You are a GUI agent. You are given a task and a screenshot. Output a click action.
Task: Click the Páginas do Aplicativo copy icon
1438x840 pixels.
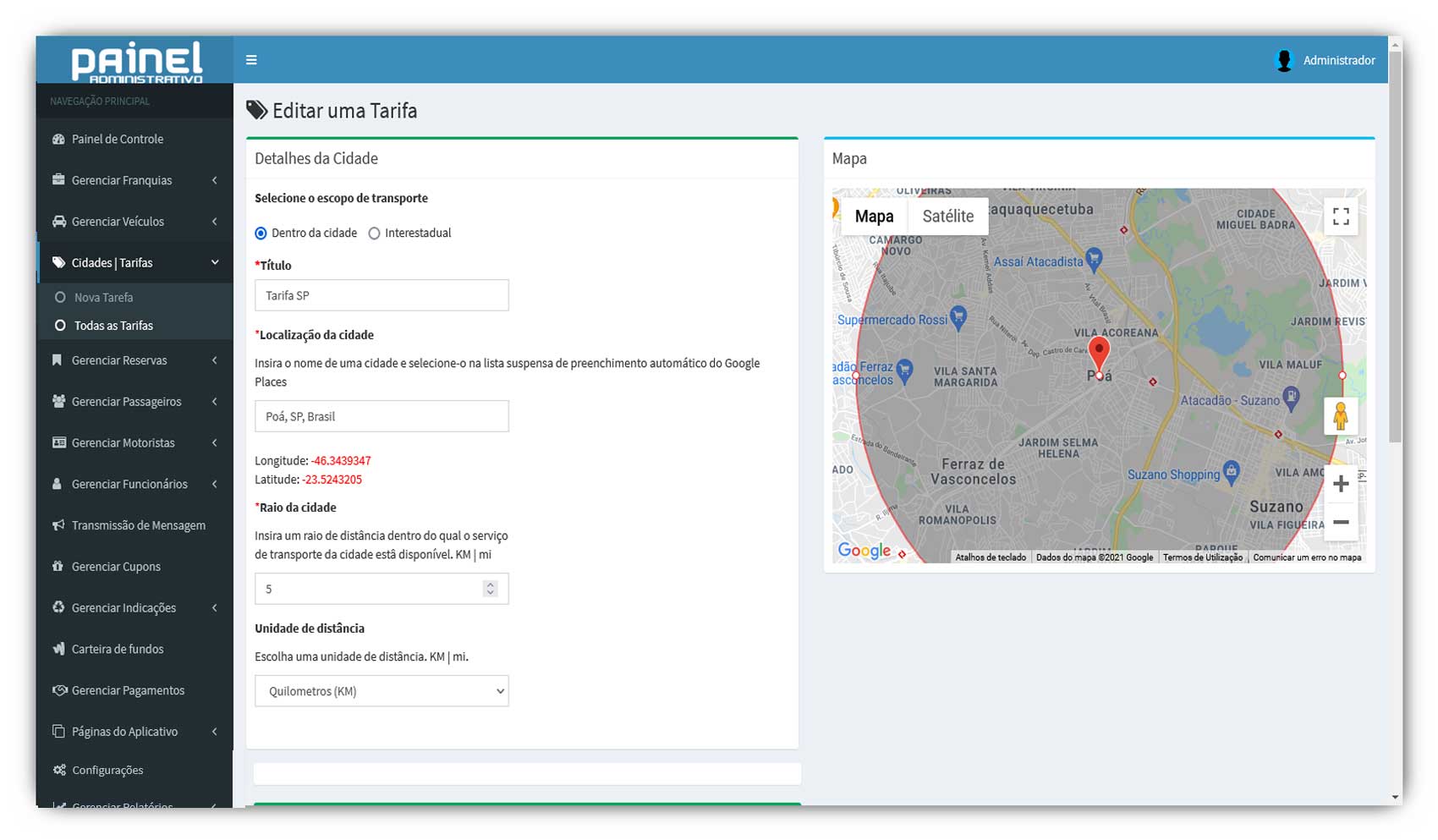point(58,731)
